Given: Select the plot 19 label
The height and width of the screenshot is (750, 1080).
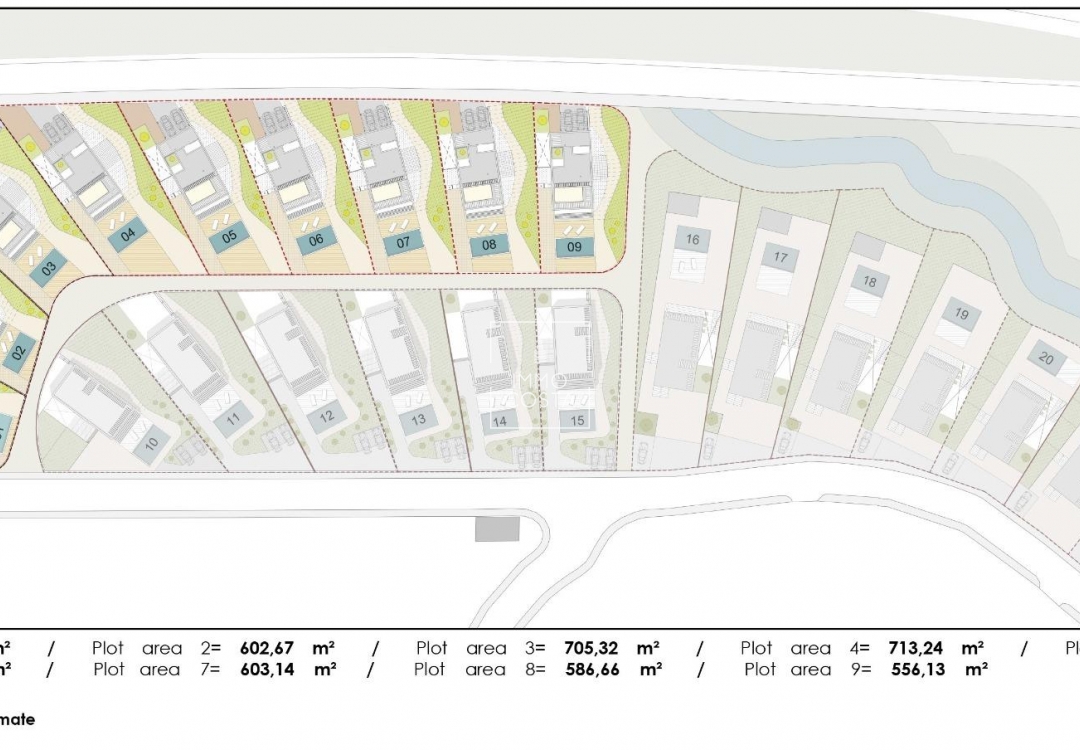Looking at the screenshot, I should point(961,314).
